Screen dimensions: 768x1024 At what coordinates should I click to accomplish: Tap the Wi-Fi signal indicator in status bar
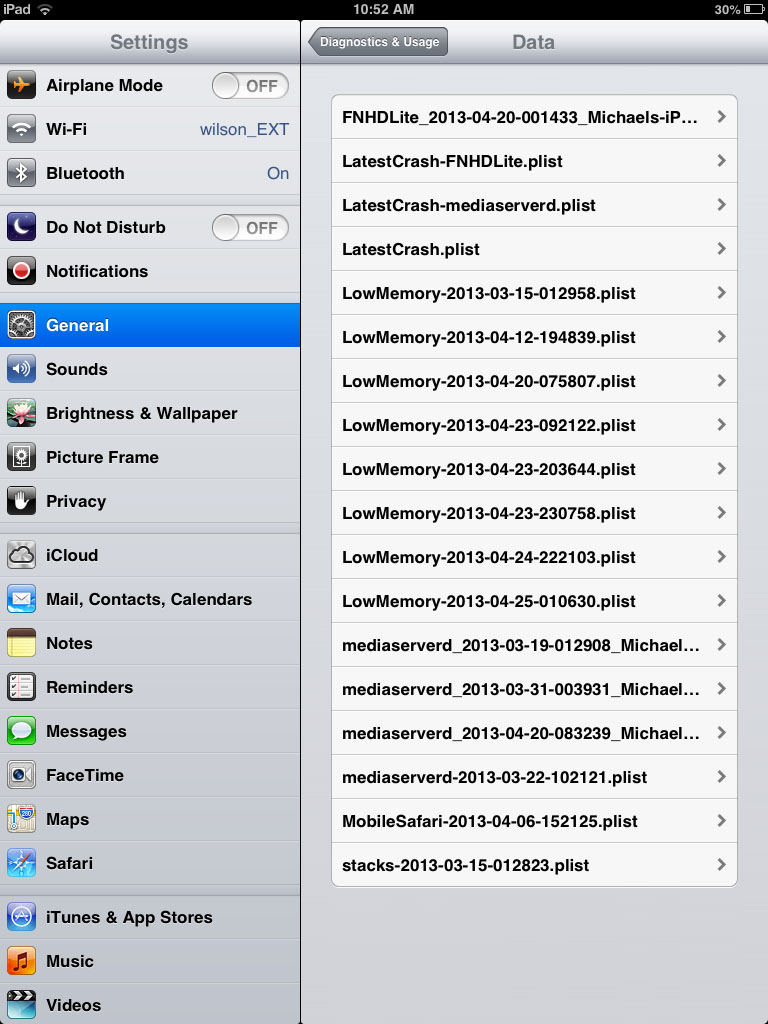(45, 9)
